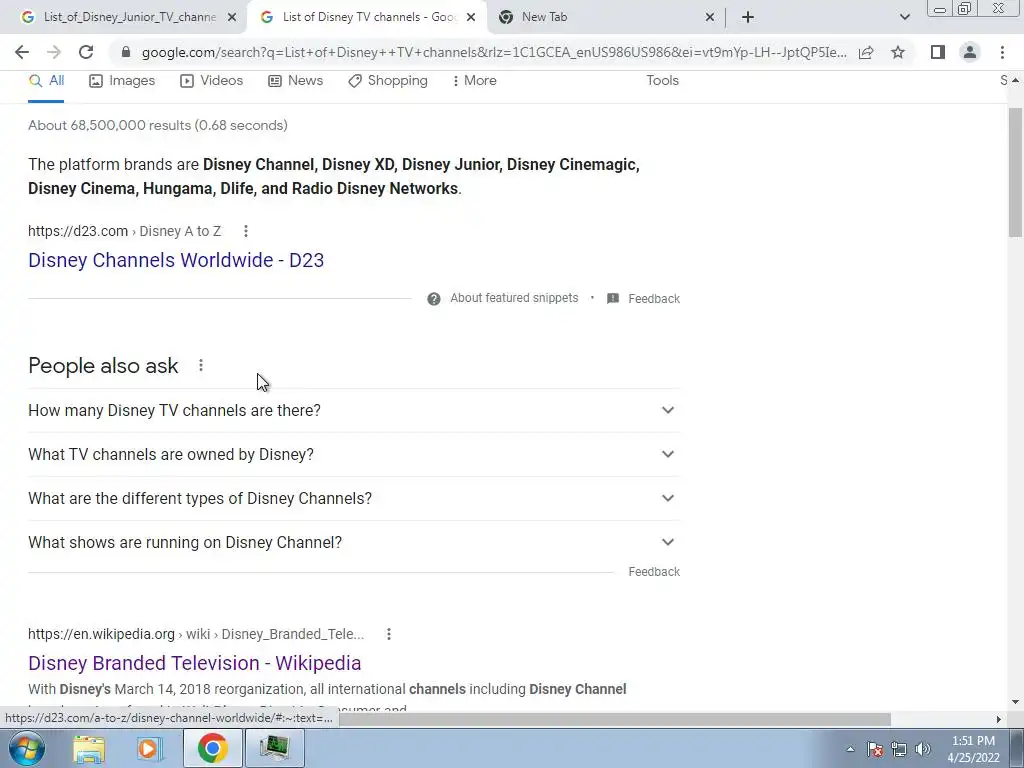The width and height of the screenshot is (1024, 768).
Task: Open the volume speaker tray icon
Action: click(x=923, y=749)
